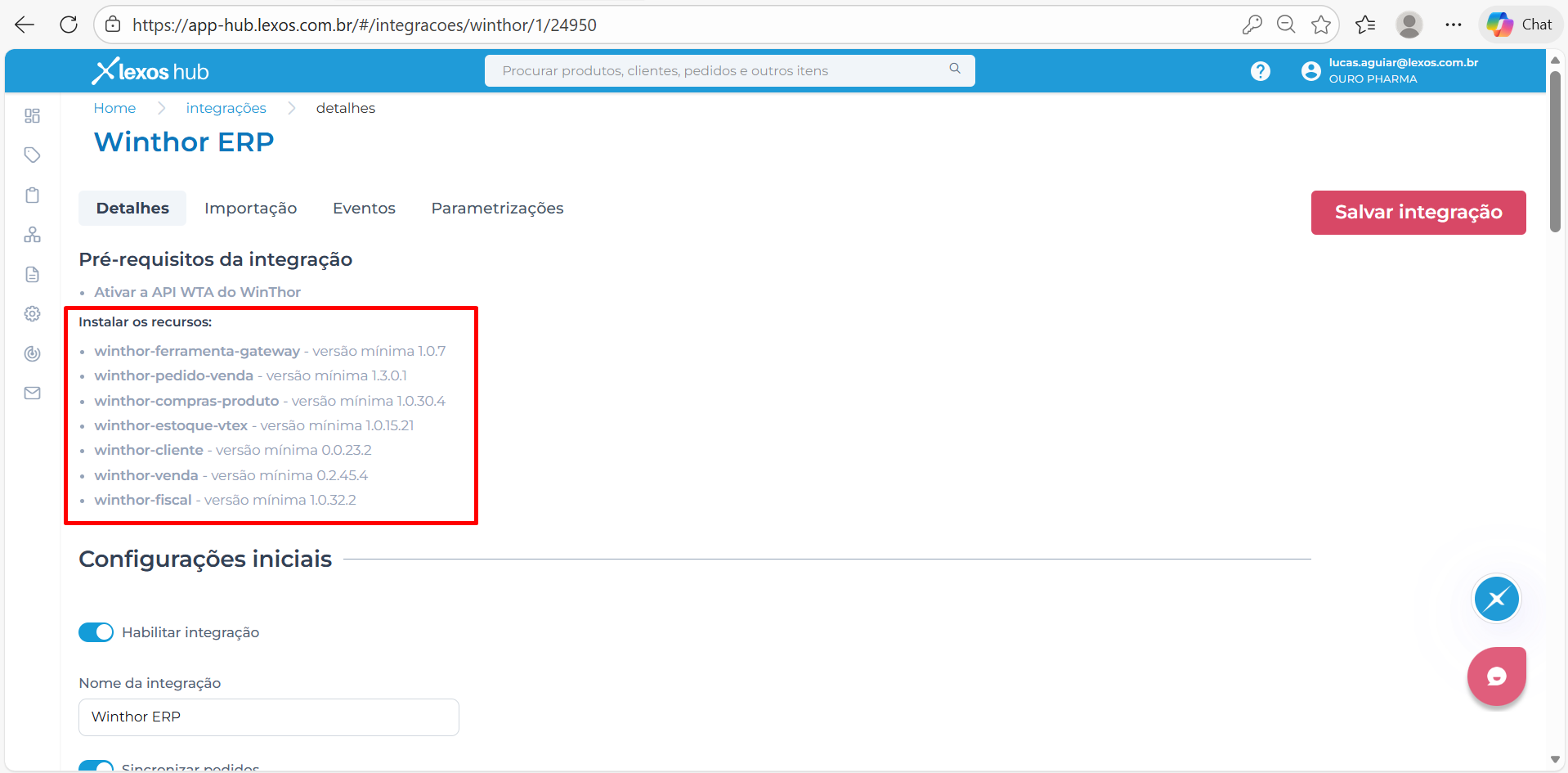Go to integrações breadcrumb link
Image resolution: width=1568 pixels, height=773 pixels.
[226, 108]
